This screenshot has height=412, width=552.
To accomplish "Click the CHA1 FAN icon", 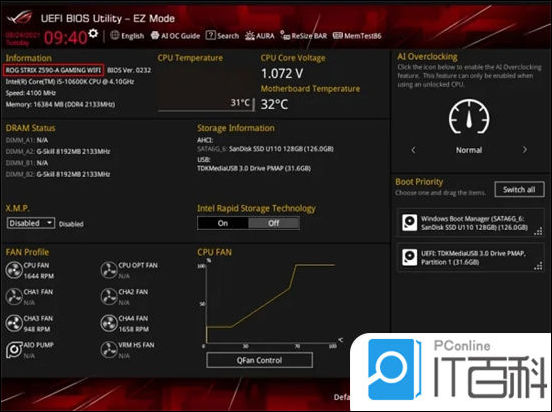I will 14,297.
